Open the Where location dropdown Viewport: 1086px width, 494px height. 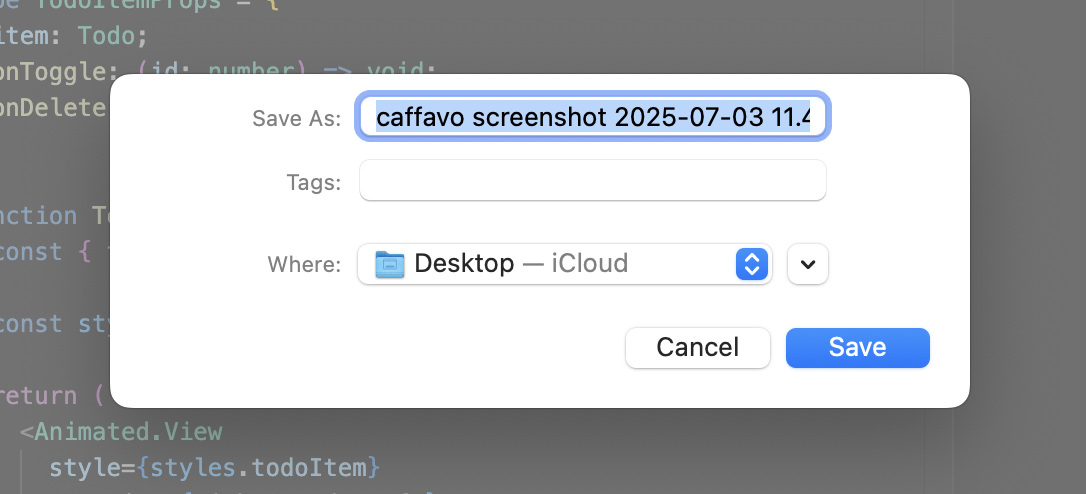[564, 264]
